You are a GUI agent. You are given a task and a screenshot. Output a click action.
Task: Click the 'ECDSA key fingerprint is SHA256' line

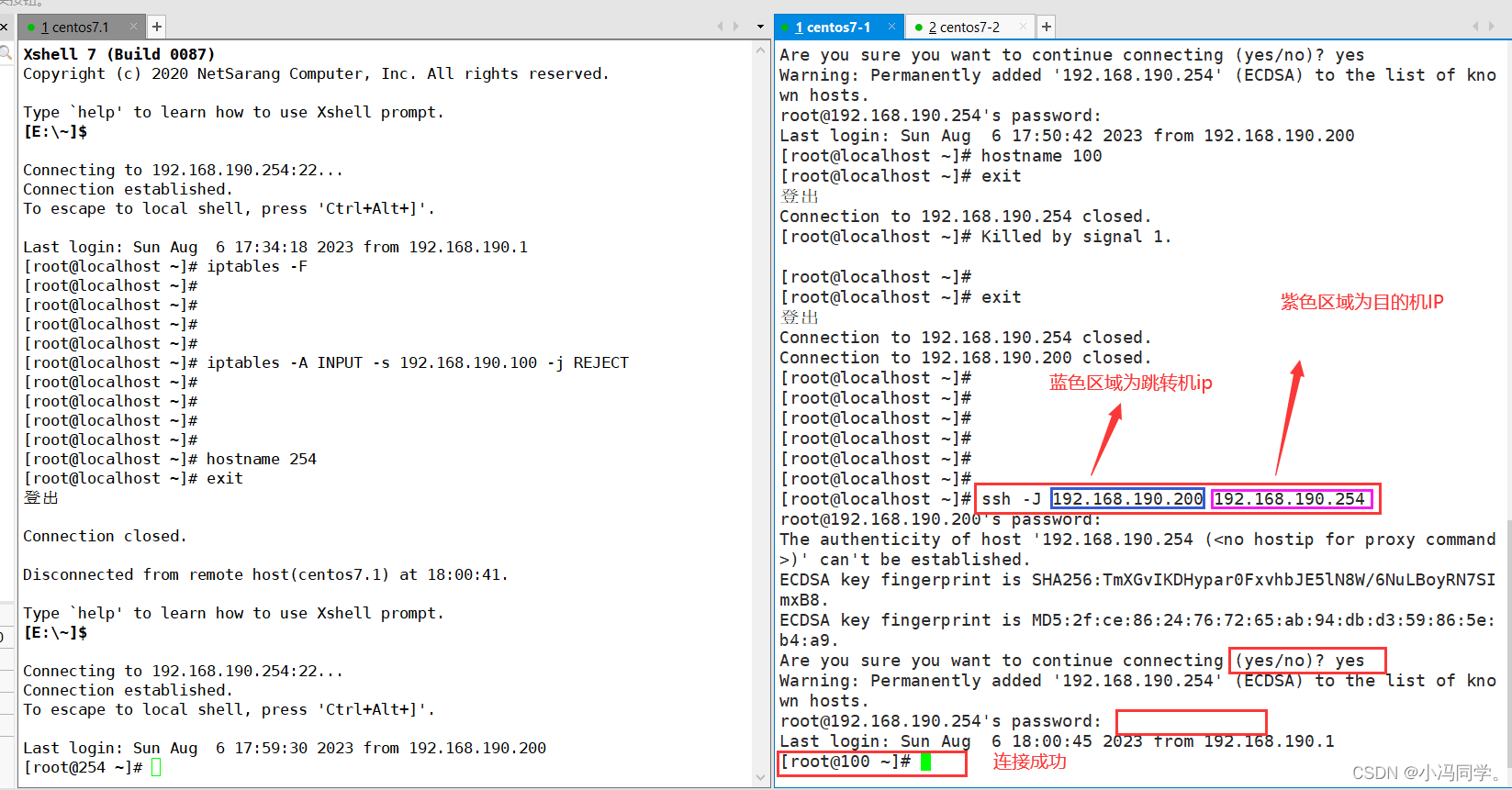(1137, 580)
